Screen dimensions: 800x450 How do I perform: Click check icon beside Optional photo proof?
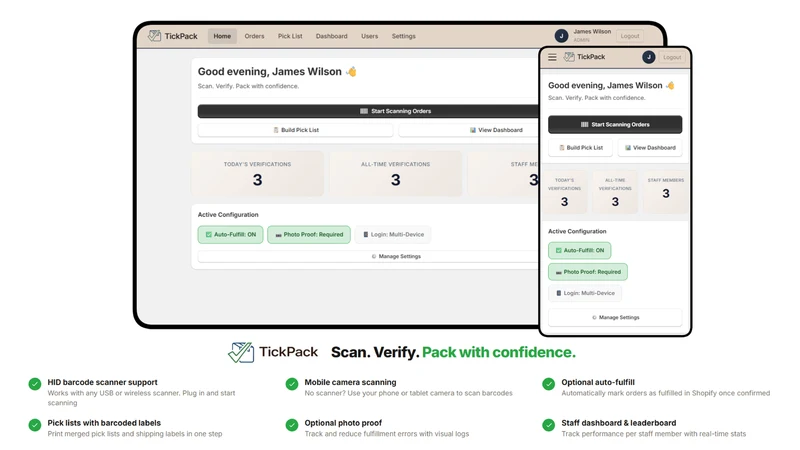pyautogui.click(x=292, y=424)
